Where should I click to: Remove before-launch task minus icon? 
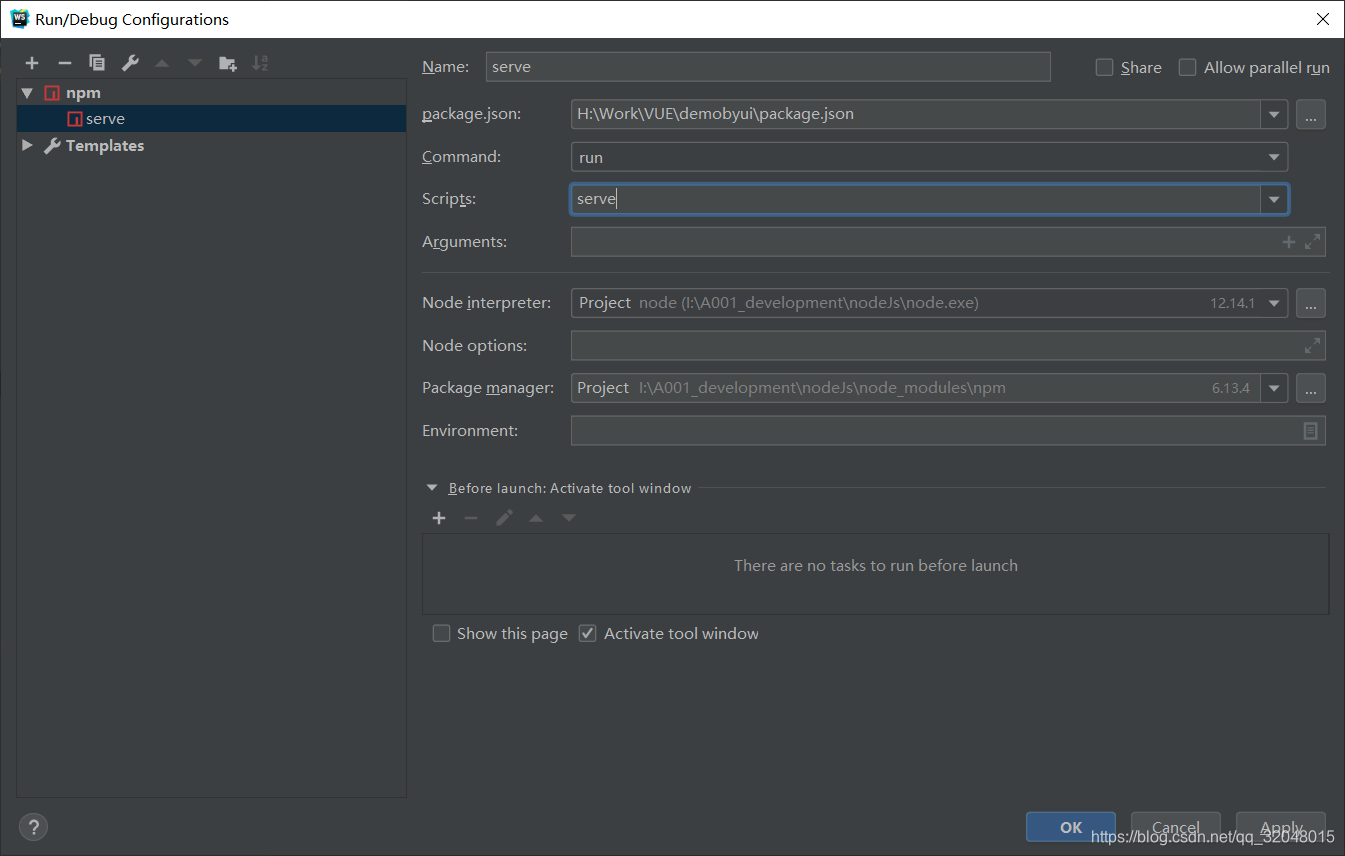471,518
